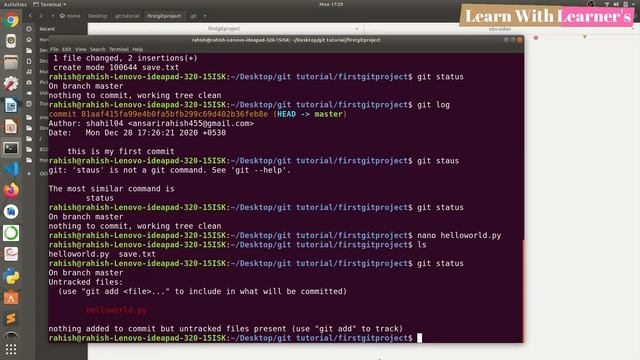This screenshot has height=360, width=640.
Task: Click 'create mode 100644 save.txt' line
Action: tap(116, 68)
